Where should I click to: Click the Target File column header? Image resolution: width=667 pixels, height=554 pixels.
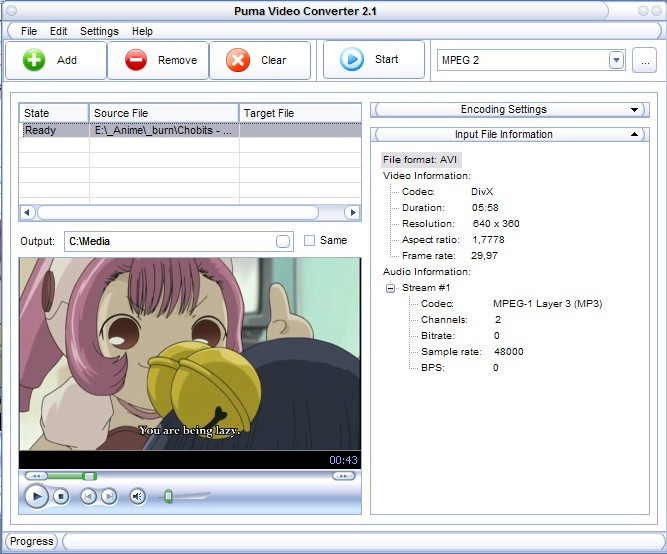coord(300,113)
